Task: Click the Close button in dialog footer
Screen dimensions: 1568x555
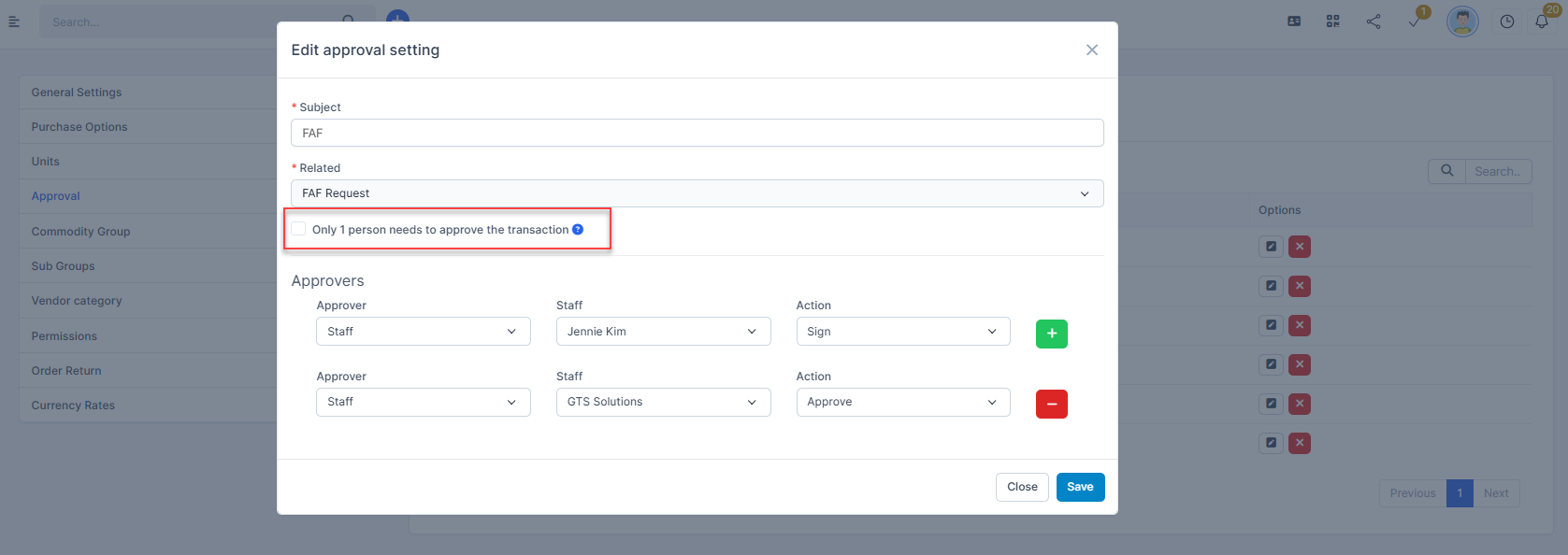Action: pos(1022,487)
